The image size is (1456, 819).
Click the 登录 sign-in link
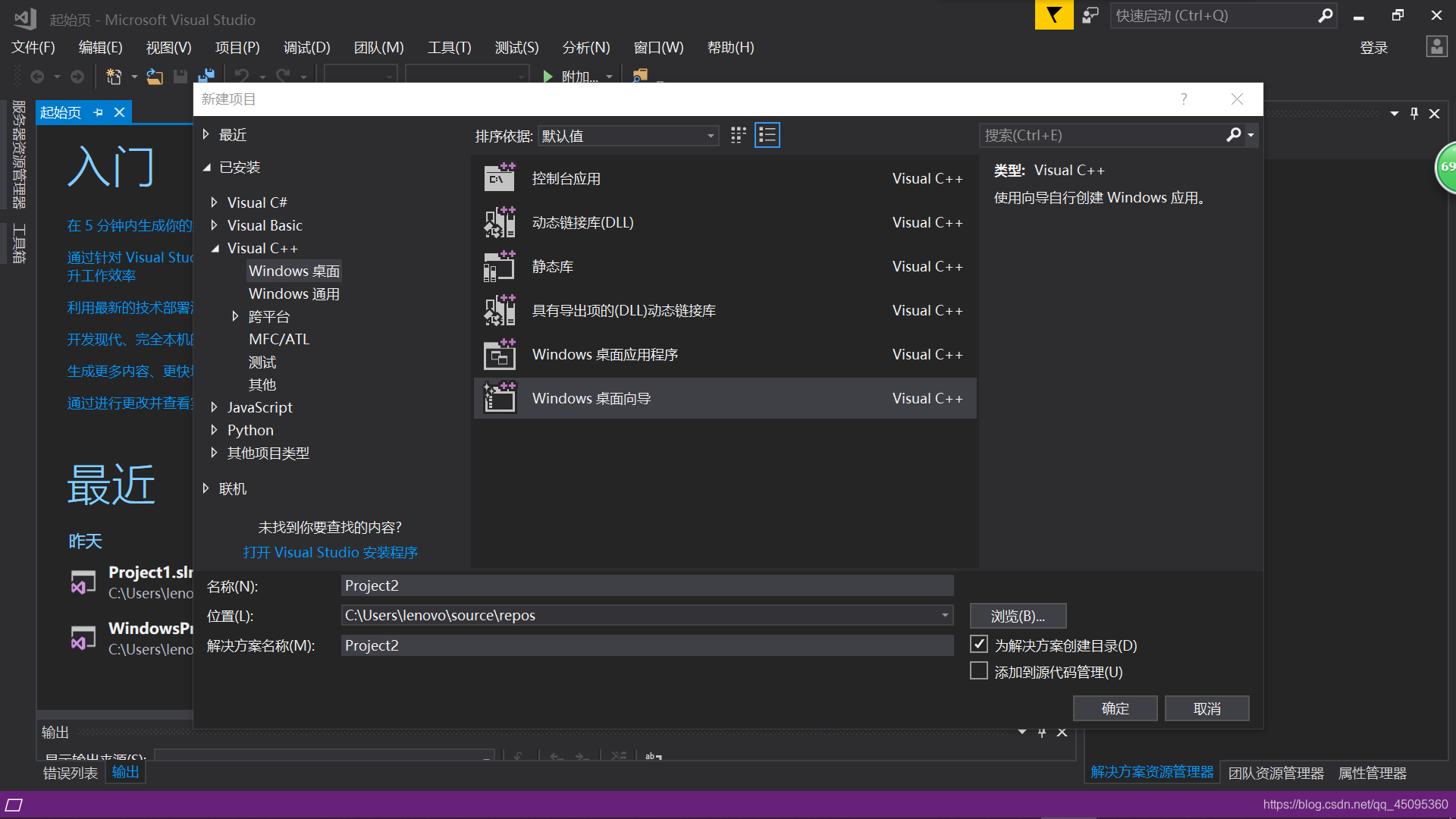(x=1374, y=48)
